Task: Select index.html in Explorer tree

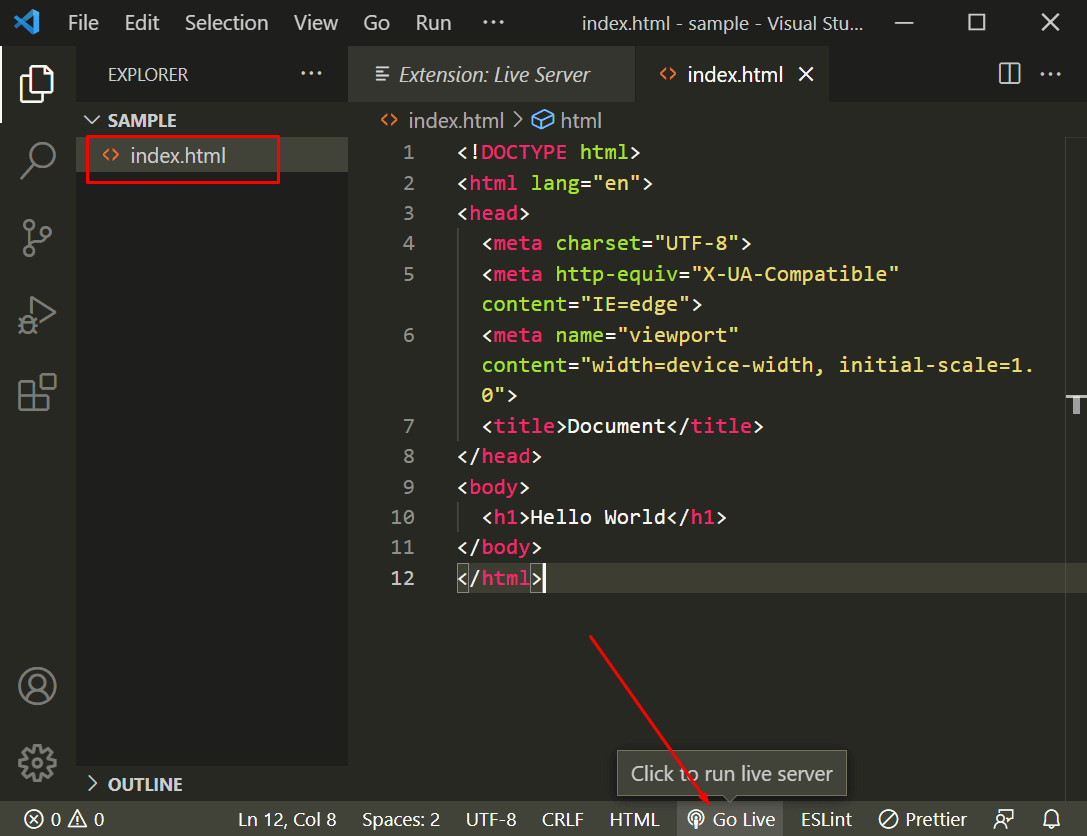Action: click(211, 155)
